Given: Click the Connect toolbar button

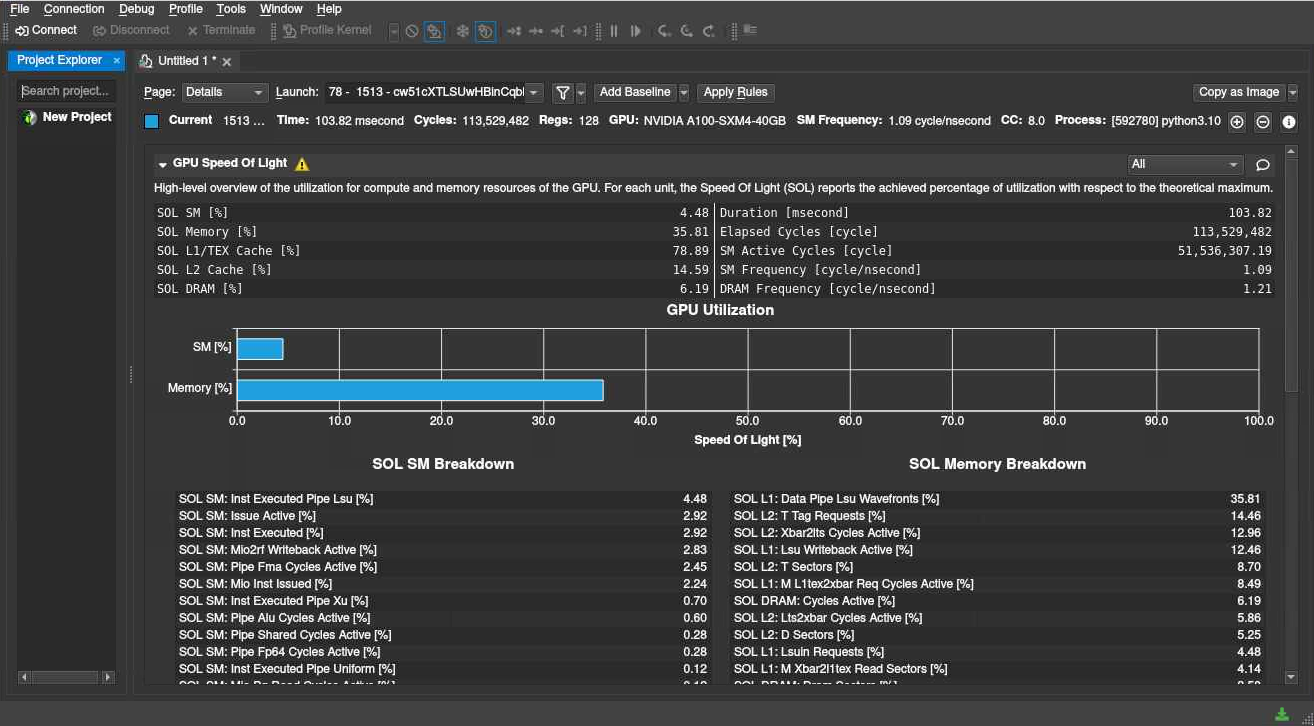Looking at the screenshot, I should tap(46, 31).
